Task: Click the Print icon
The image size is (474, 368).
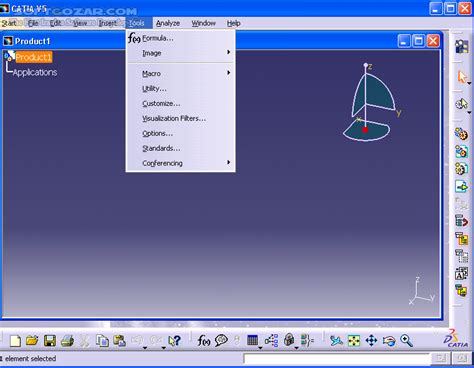Action: (67, 341)
